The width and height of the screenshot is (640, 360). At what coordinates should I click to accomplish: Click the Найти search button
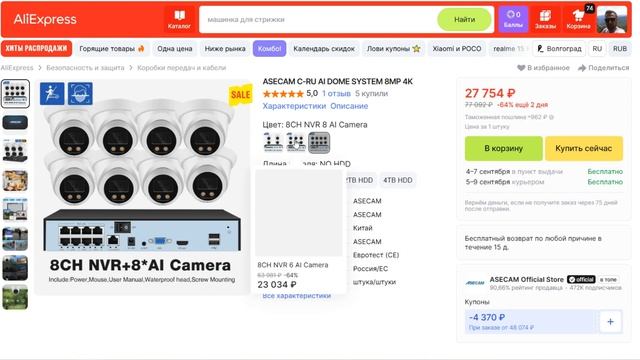464,19
